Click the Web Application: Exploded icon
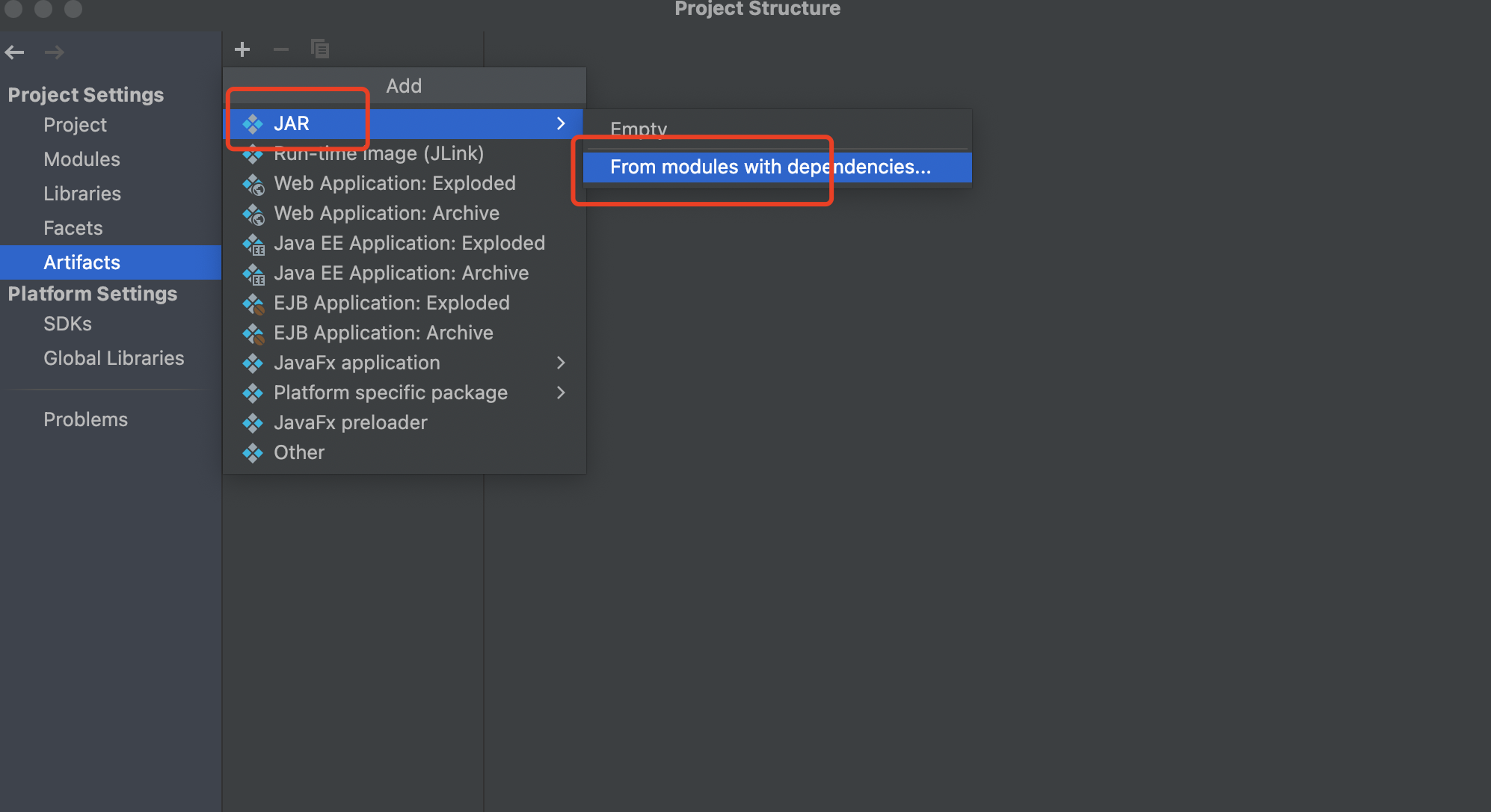The height and width of the screenshot is (812, 1491). tap(253, 184)
